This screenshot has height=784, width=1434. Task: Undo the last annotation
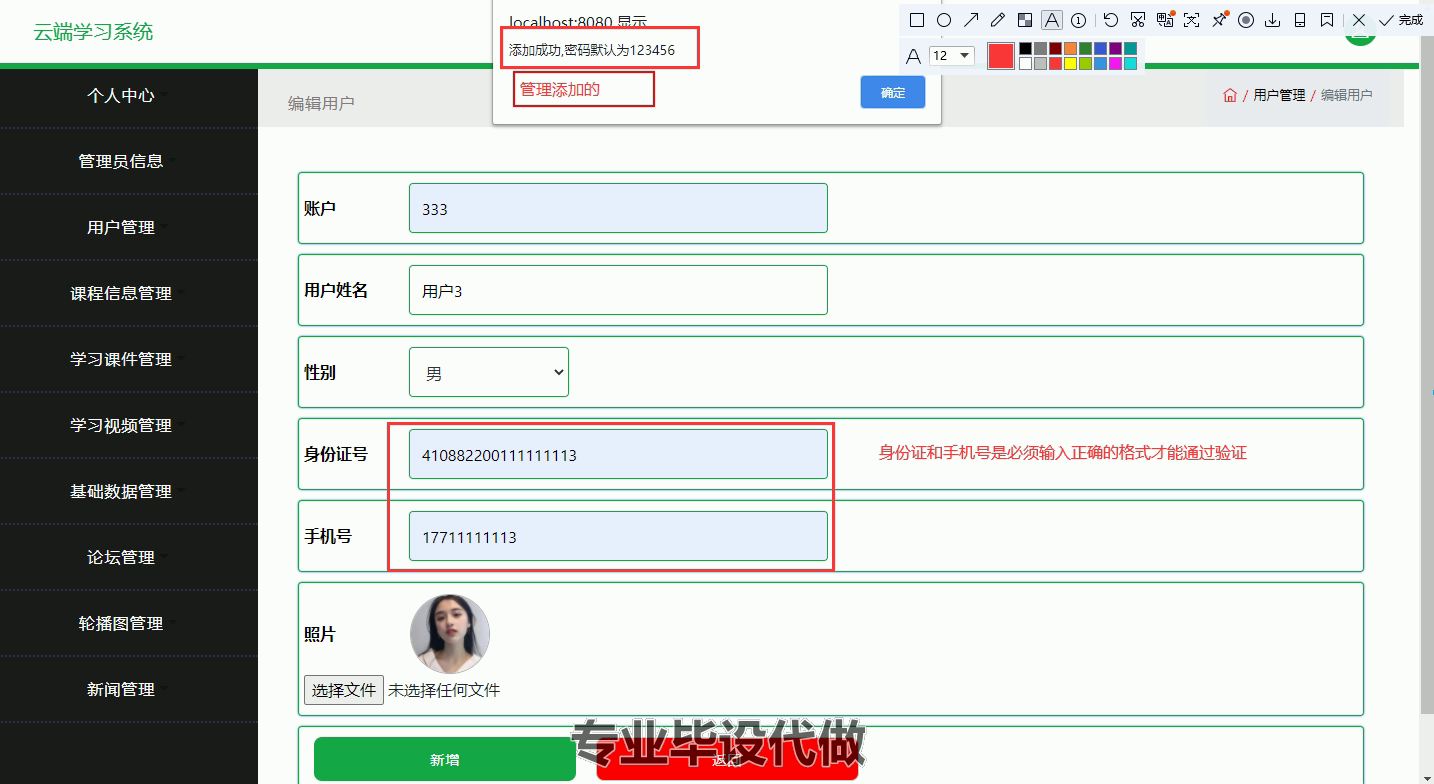click(1111, 20)
